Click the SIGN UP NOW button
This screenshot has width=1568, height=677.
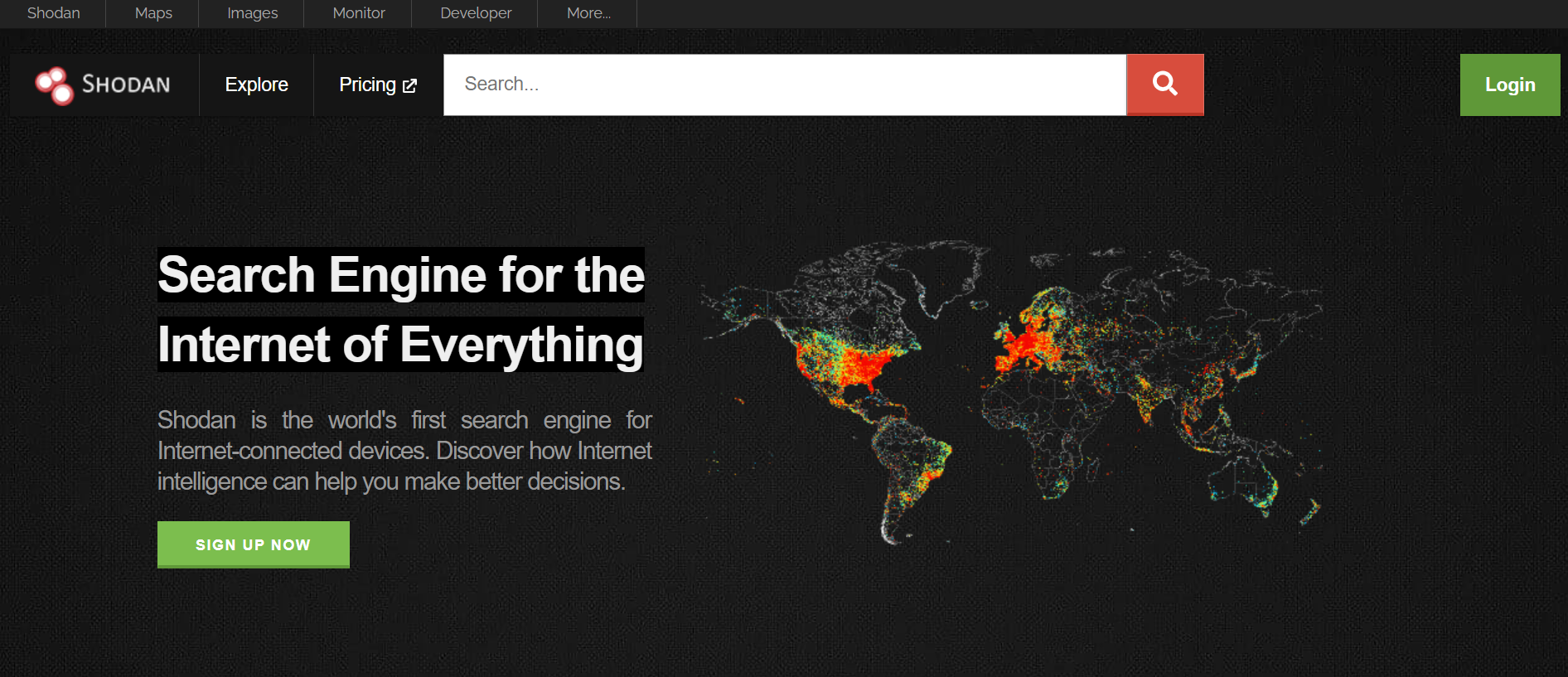[254, 544]
